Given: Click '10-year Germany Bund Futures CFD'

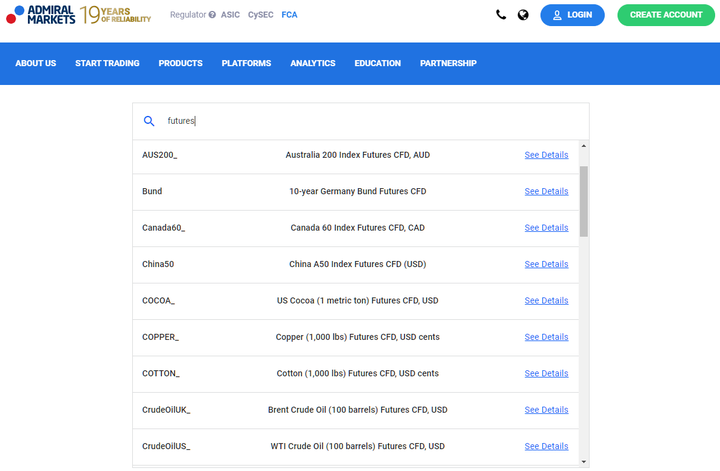Looking at the screenshot, I should (358, 191).
